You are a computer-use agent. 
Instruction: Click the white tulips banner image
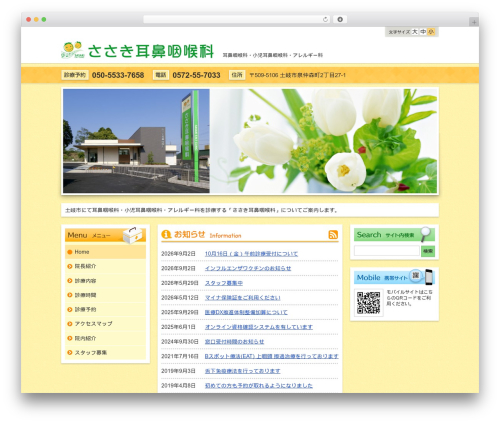click(x=323, y=141)
